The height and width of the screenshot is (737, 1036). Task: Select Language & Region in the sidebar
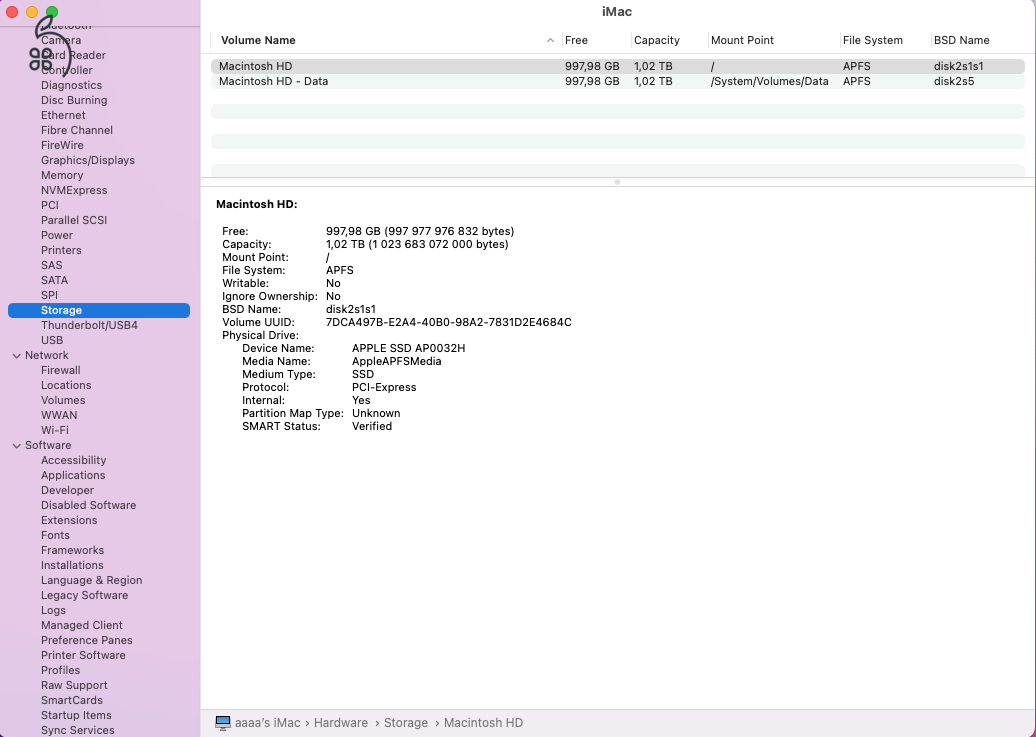(x=91, y=580)
